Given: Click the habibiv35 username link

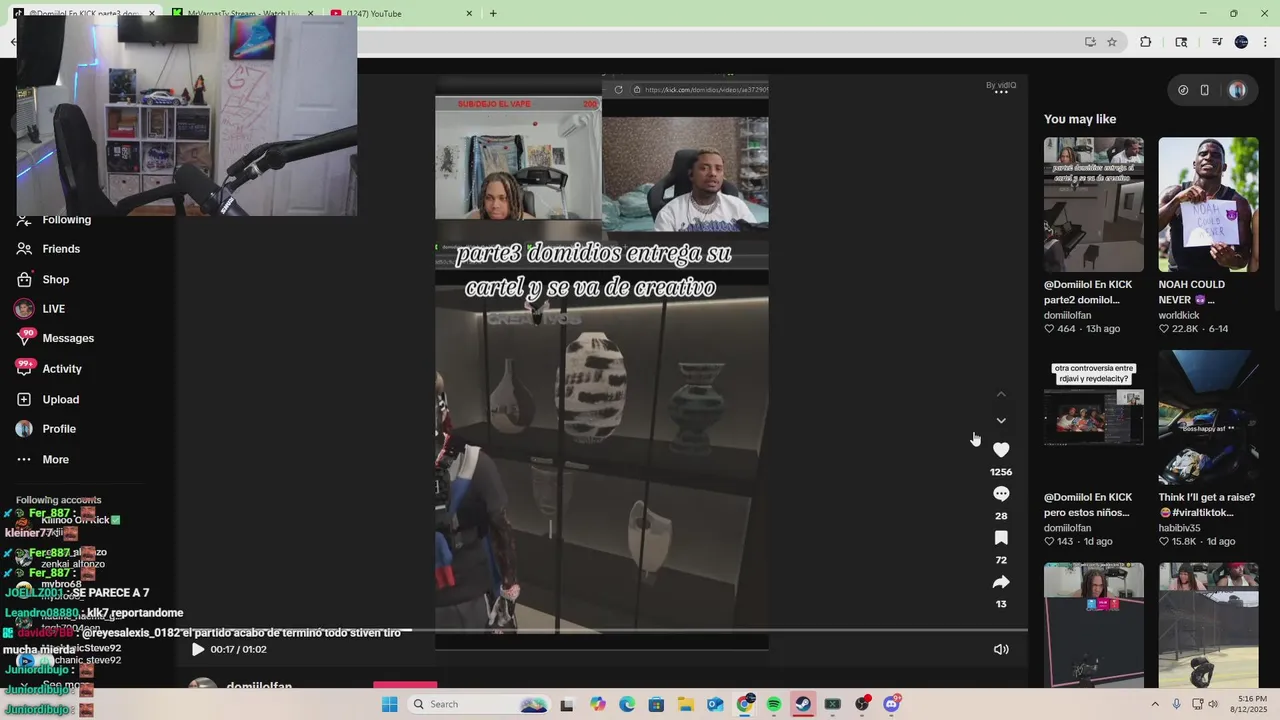Looking at the screenshot, I should tap(1179, 528).
